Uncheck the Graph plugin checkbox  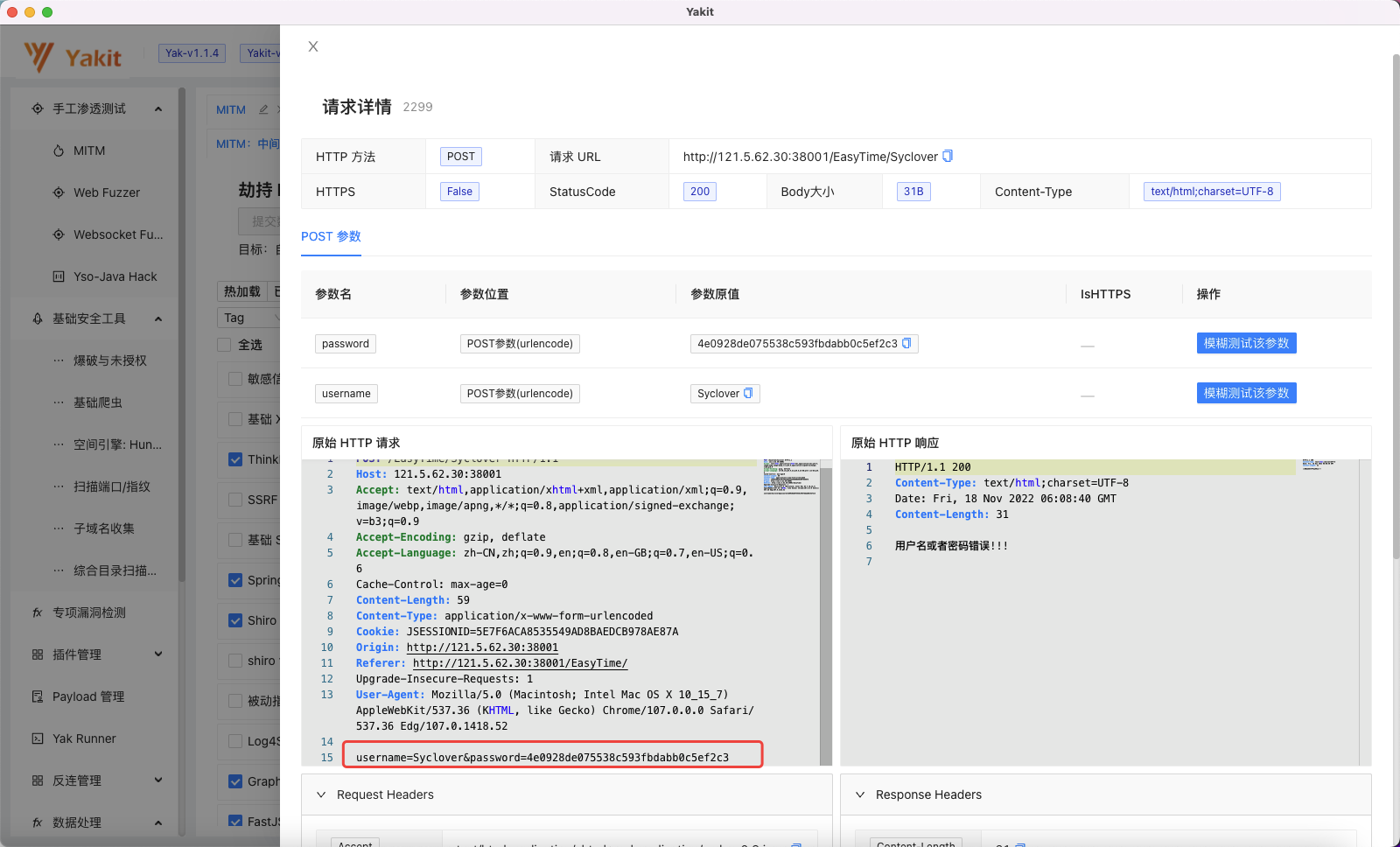point(235,781)
